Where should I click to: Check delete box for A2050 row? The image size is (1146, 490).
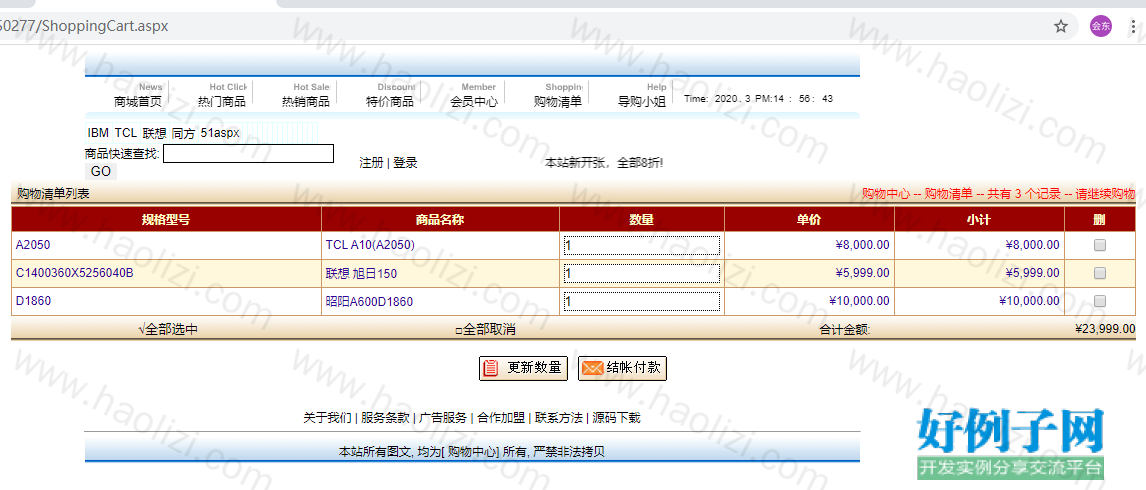tap(1099, 246)
